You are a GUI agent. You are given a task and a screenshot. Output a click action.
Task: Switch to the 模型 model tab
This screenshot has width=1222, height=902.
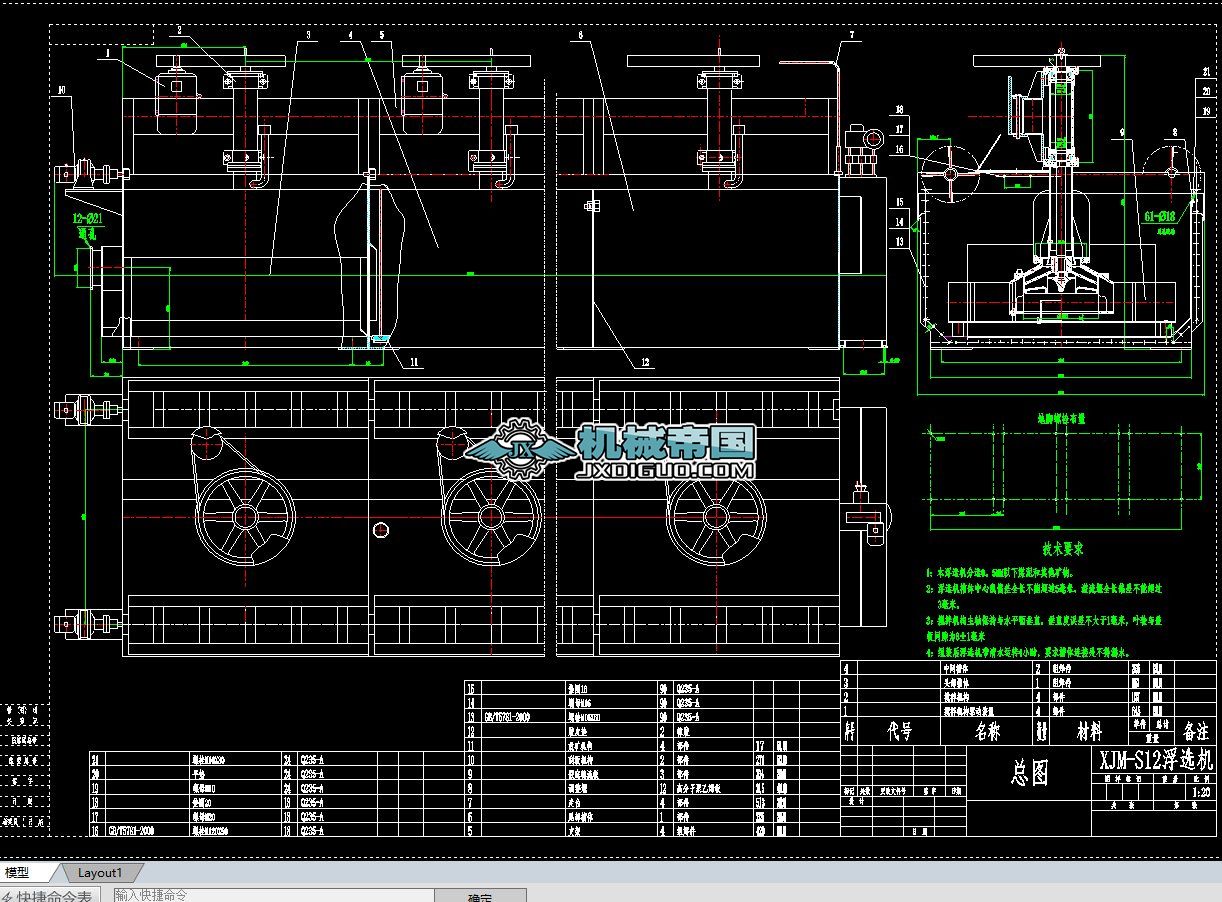[x=18, y=873]
